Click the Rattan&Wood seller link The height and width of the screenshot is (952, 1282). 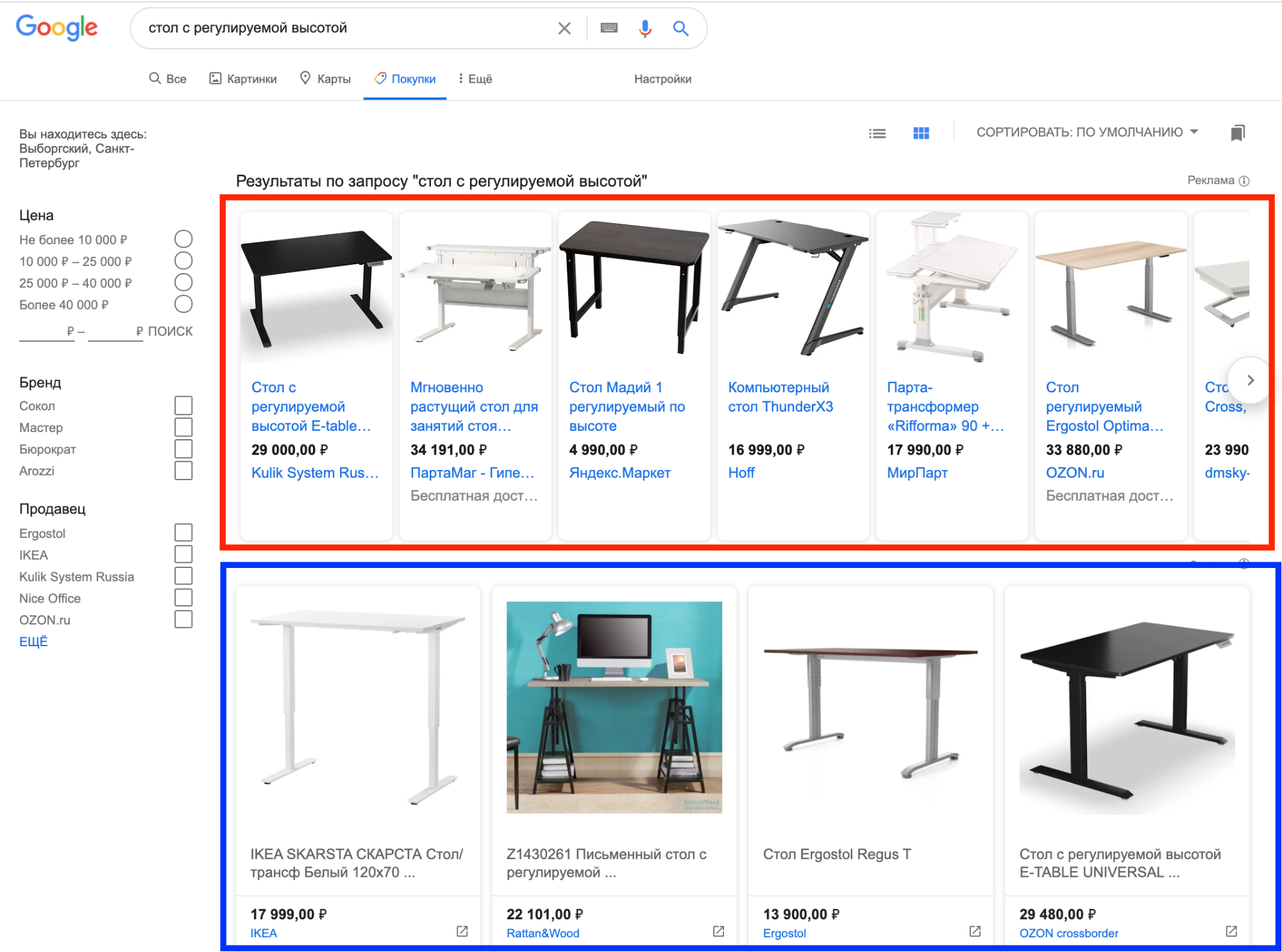click(543, 933)
